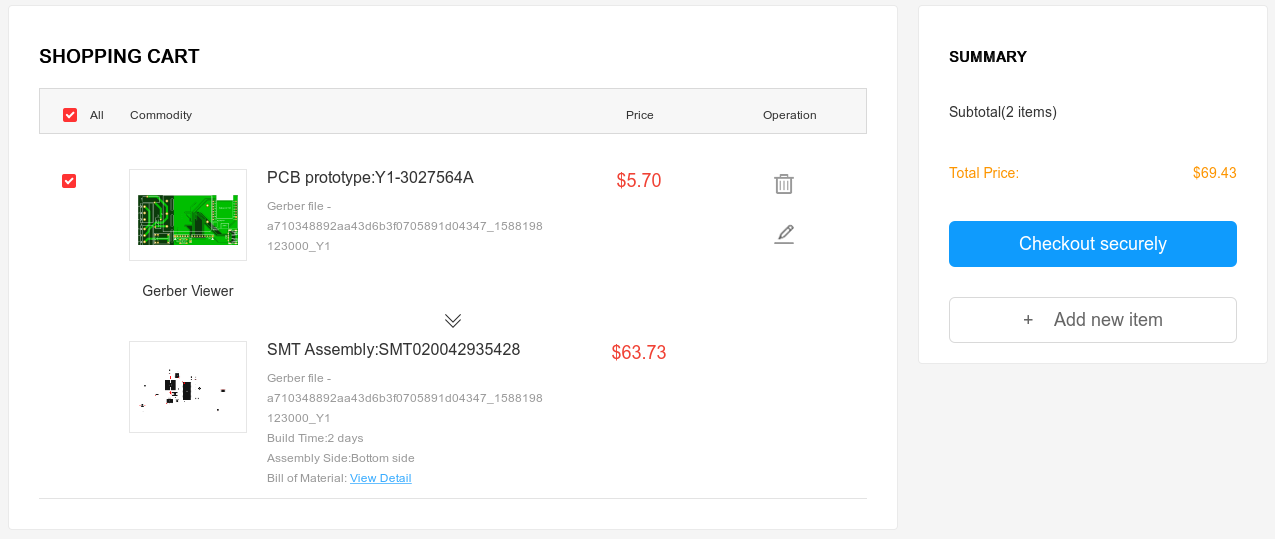Edit the PCB prototype order with pencil icon

[784, 234]
